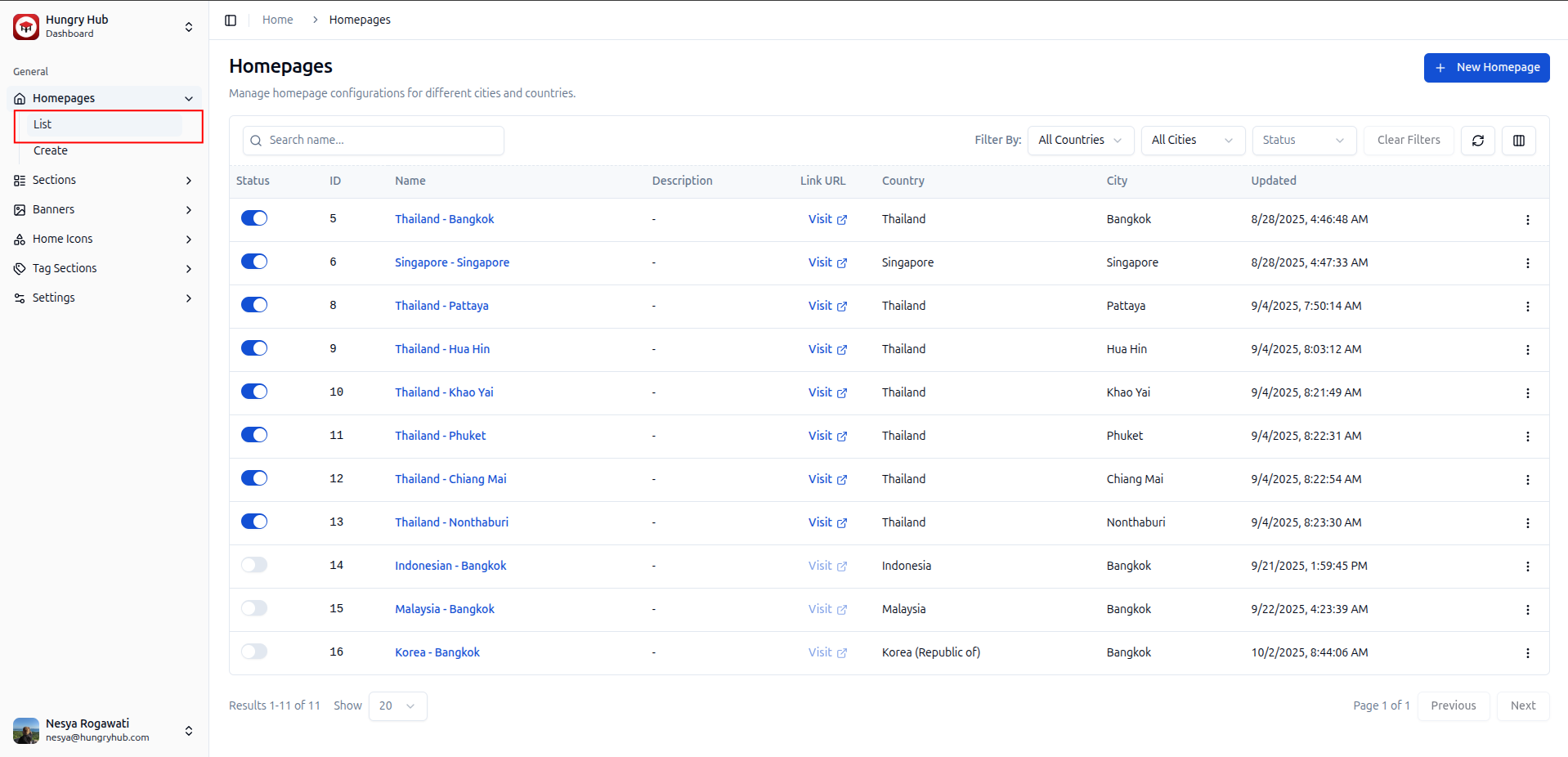This screenshot has height=757, width=1568.
Task: Click Nesya Rogawati's profile avatar
Action: [26, 730]
